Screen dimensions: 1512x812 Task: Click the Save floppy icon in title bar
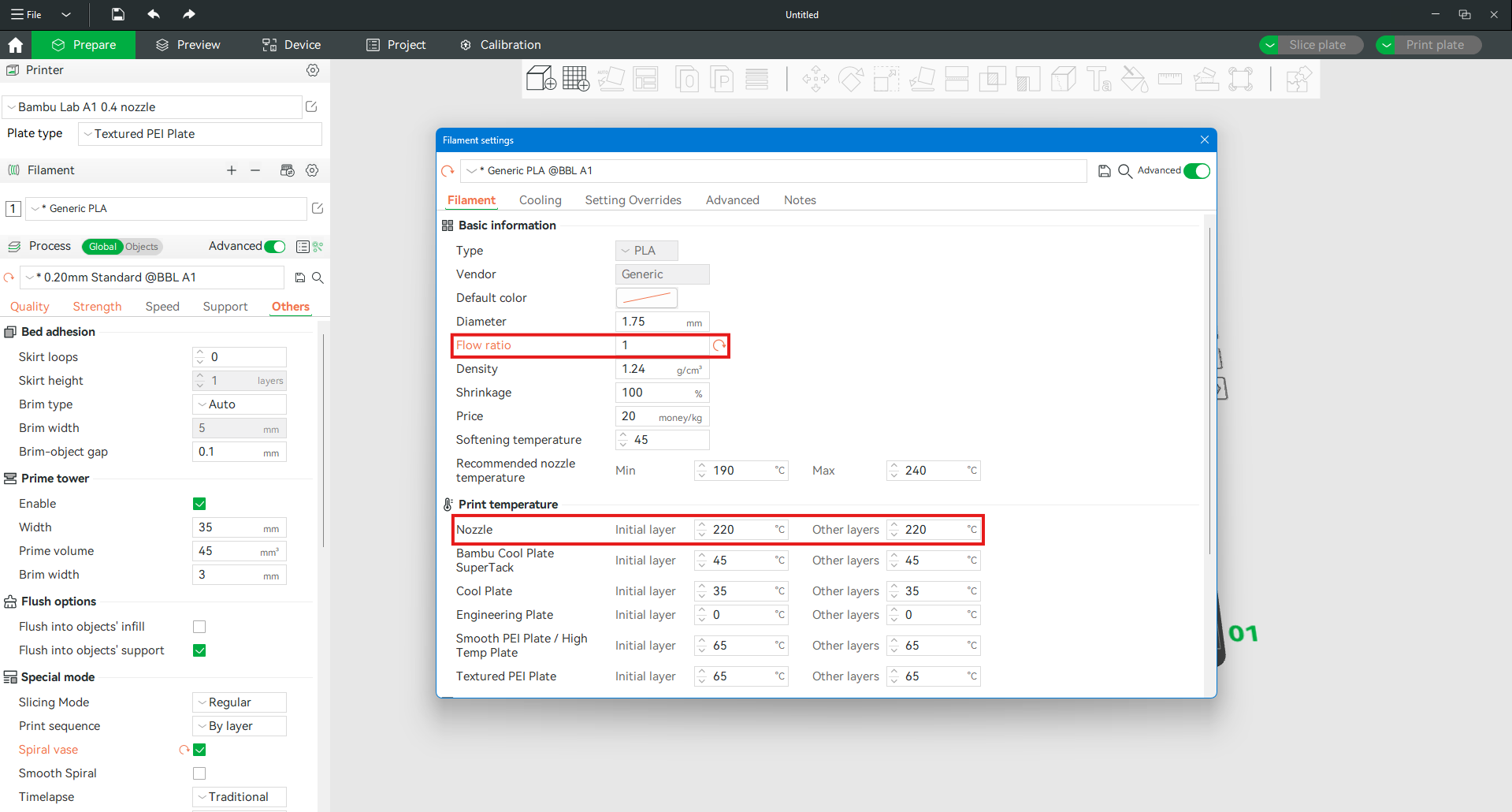(117, 14)
